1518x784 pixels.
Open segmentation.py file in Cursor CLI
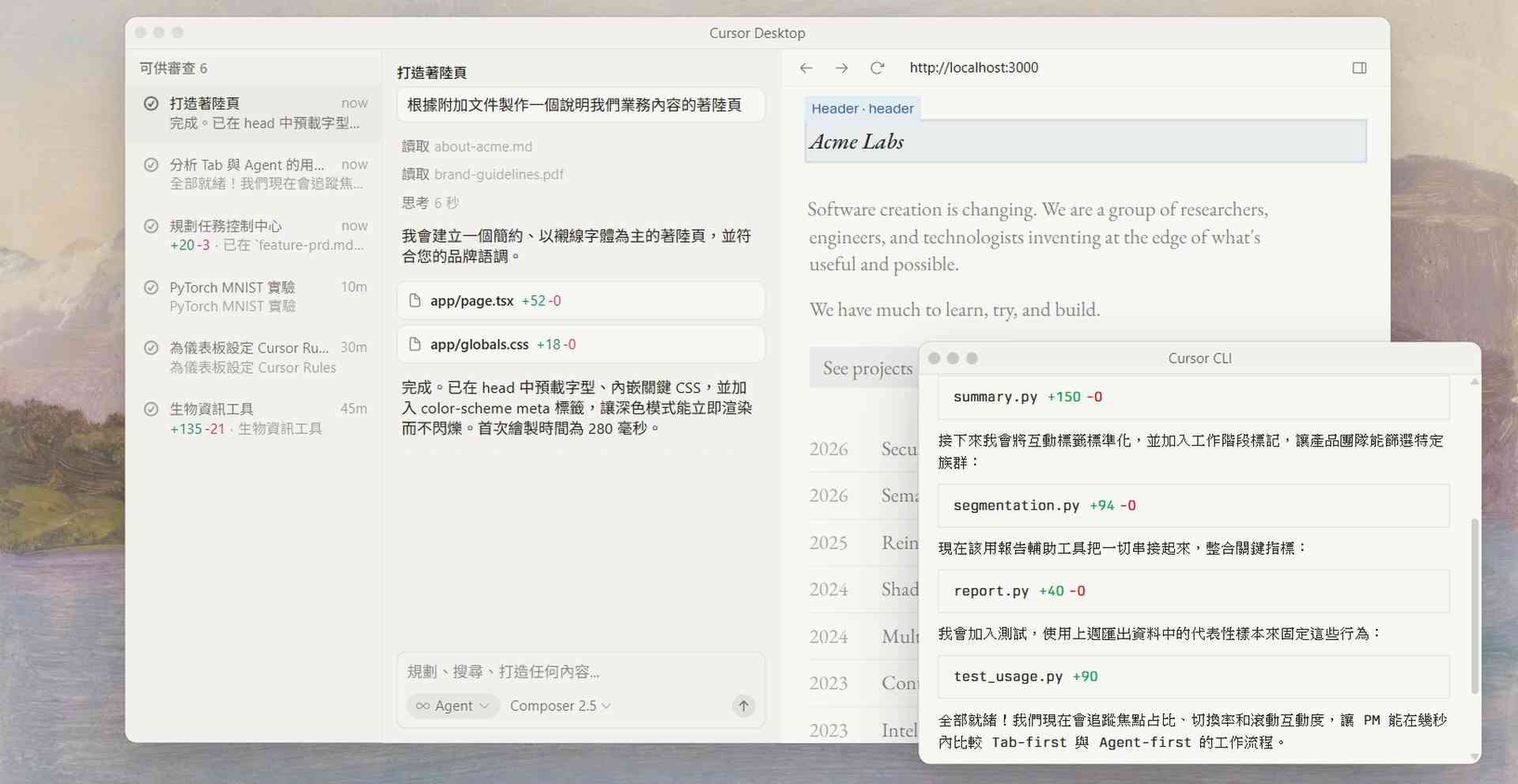coord(1193,505)
